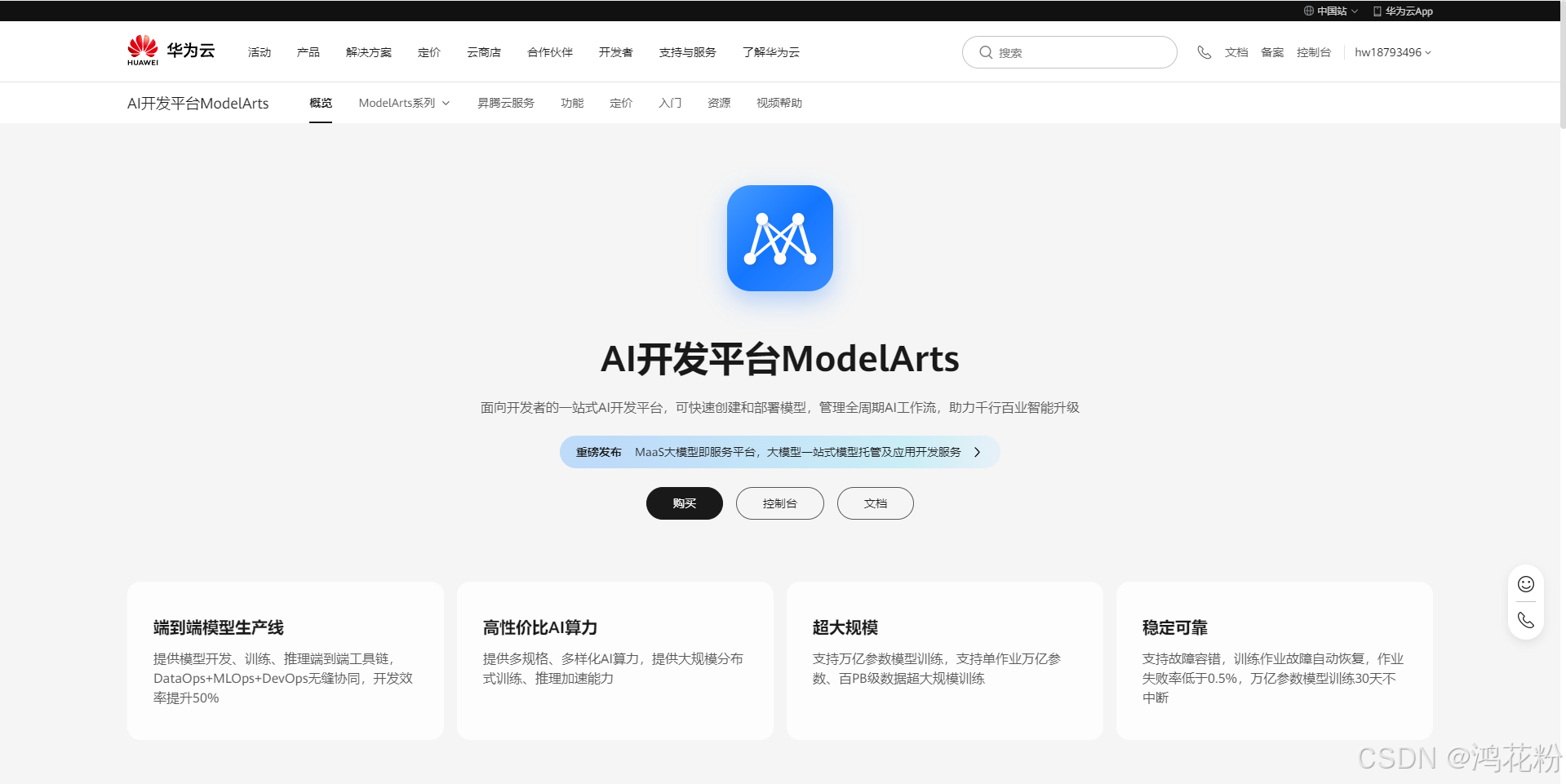Open the 合作伙伴 menu
1566x784 pixels.
point(550,52)
